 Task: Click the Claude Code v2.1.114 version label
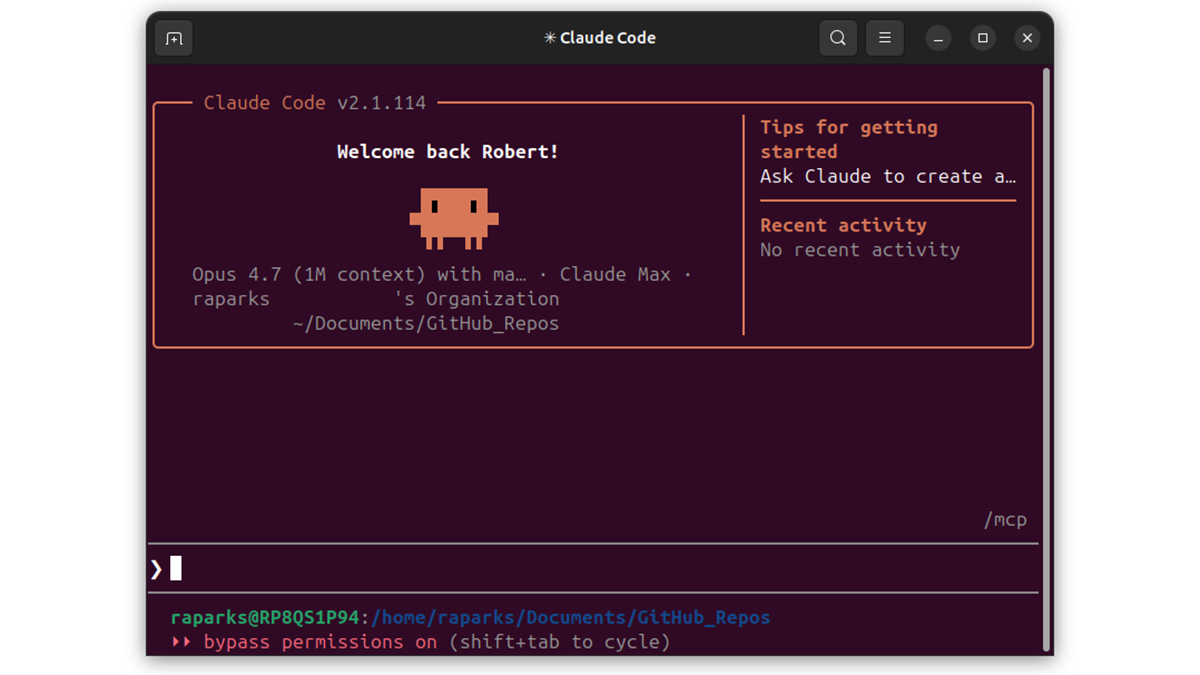(x=313, y=102)
